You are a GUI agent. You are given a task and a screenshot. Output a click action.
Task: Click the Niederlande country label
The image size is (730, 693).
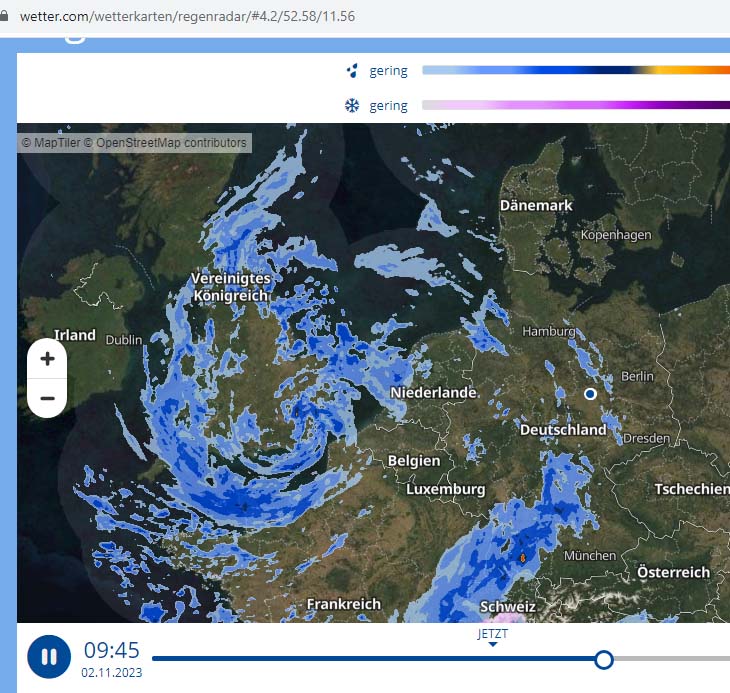coord(433,392)
